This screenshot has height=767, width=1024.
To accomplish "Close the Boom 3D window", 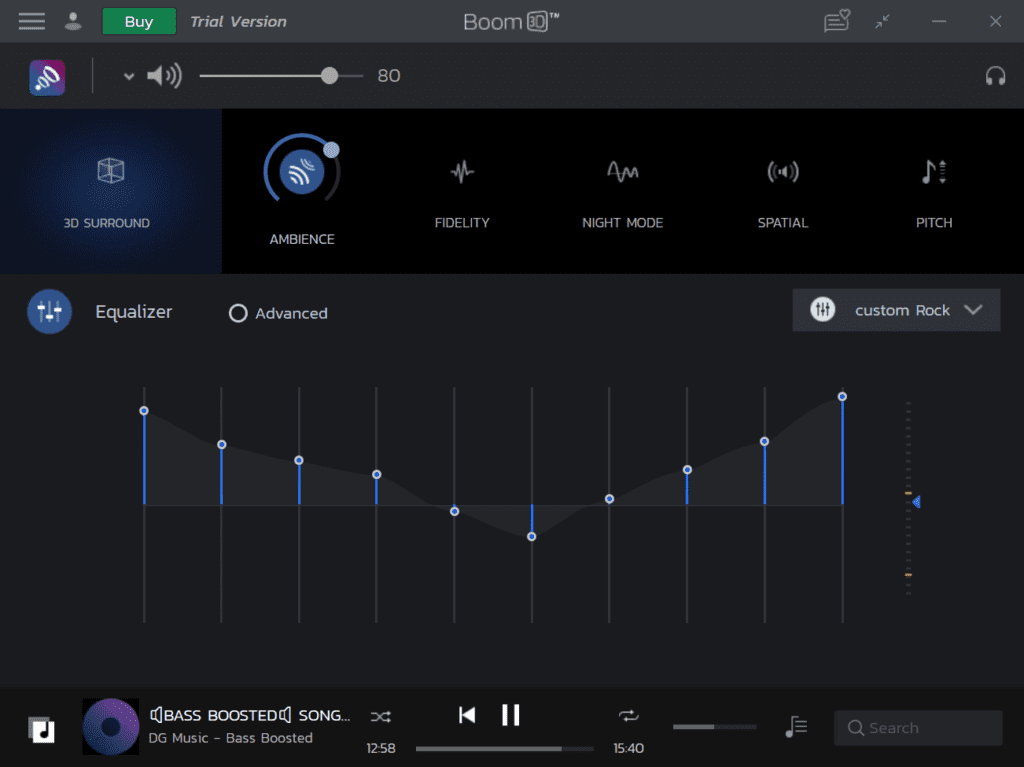I will [995, 22].
